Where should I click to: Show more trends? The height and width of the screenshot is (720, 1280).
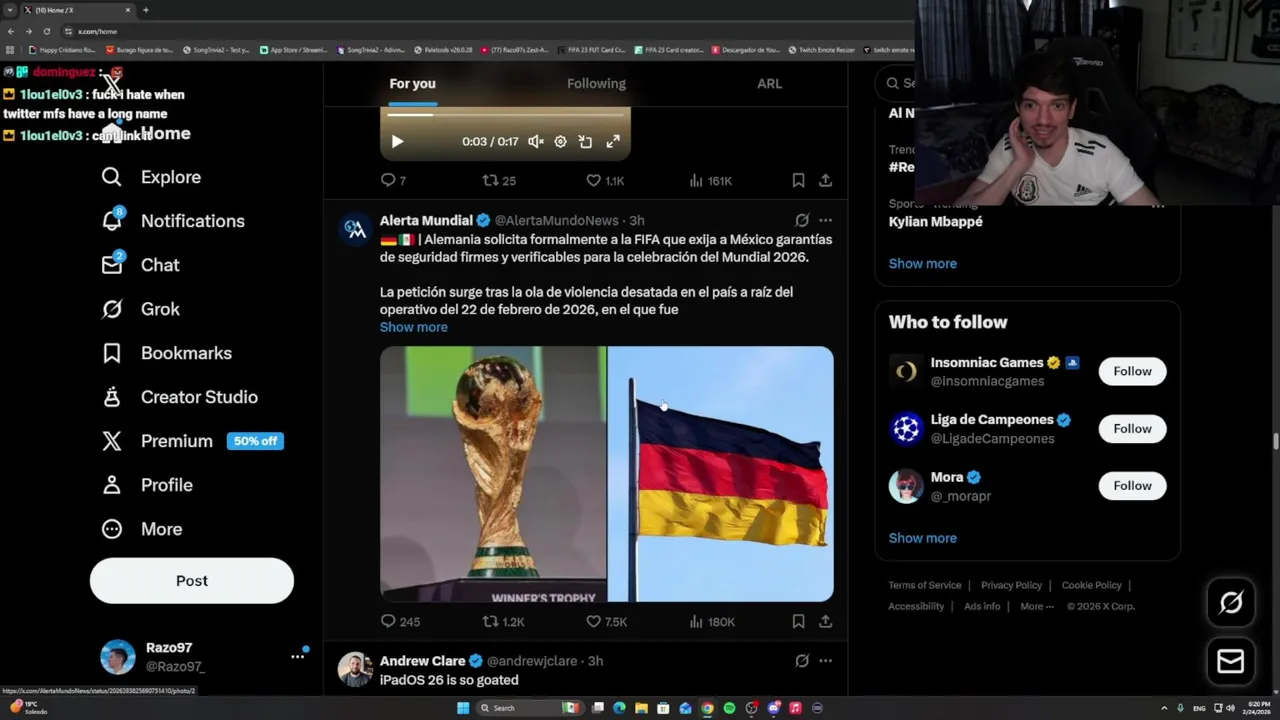[923, 263]
